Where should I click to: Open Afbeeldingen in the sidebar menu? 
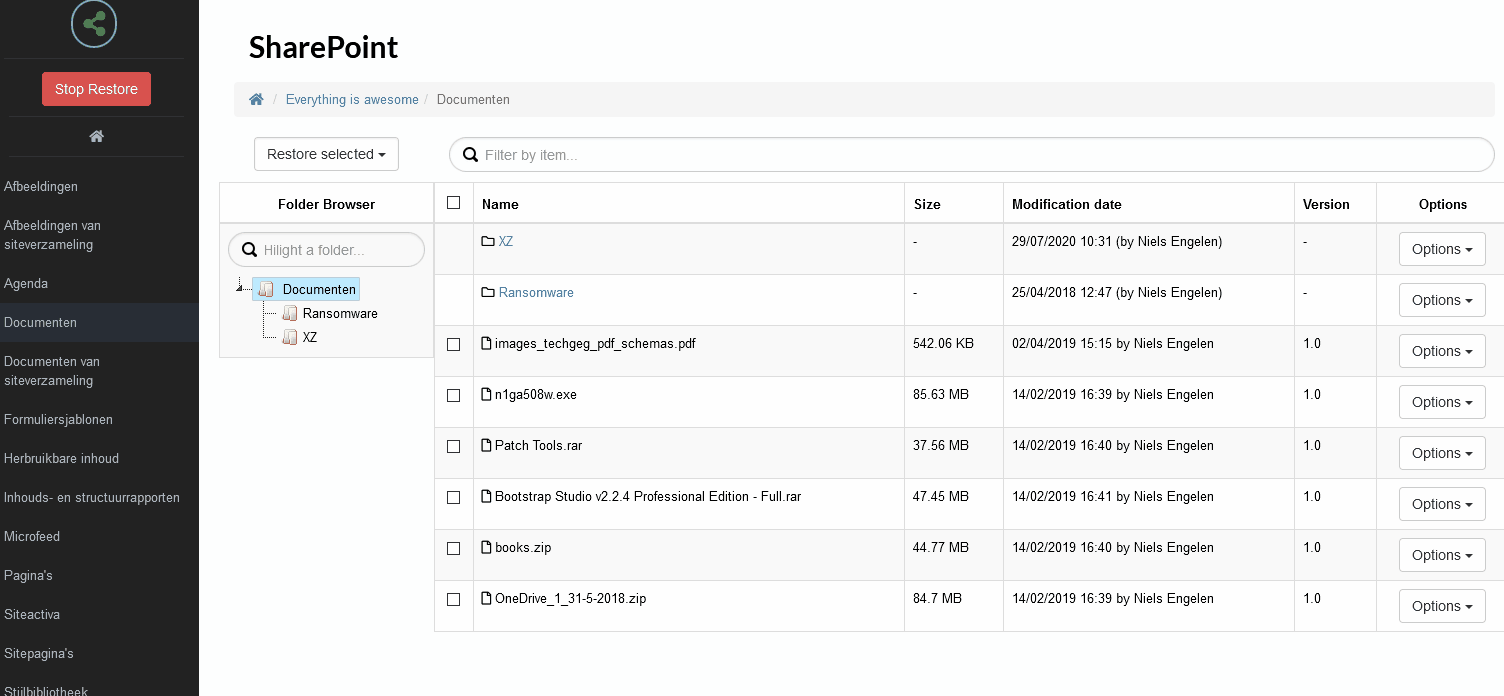click(x=41, y=186)
